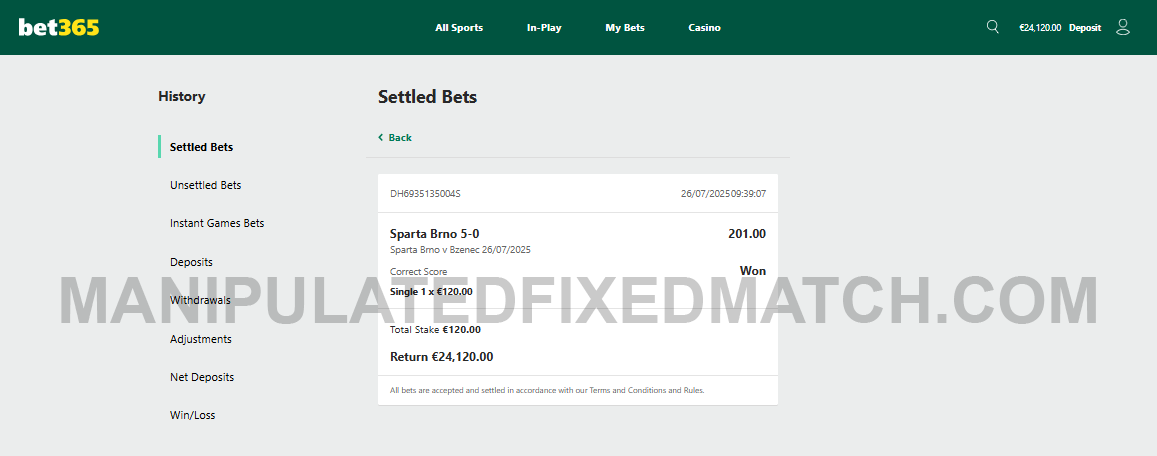The width and height of the screenshot is (1157, 456).
Task: Click the Back link
Action: coord(400,138)
